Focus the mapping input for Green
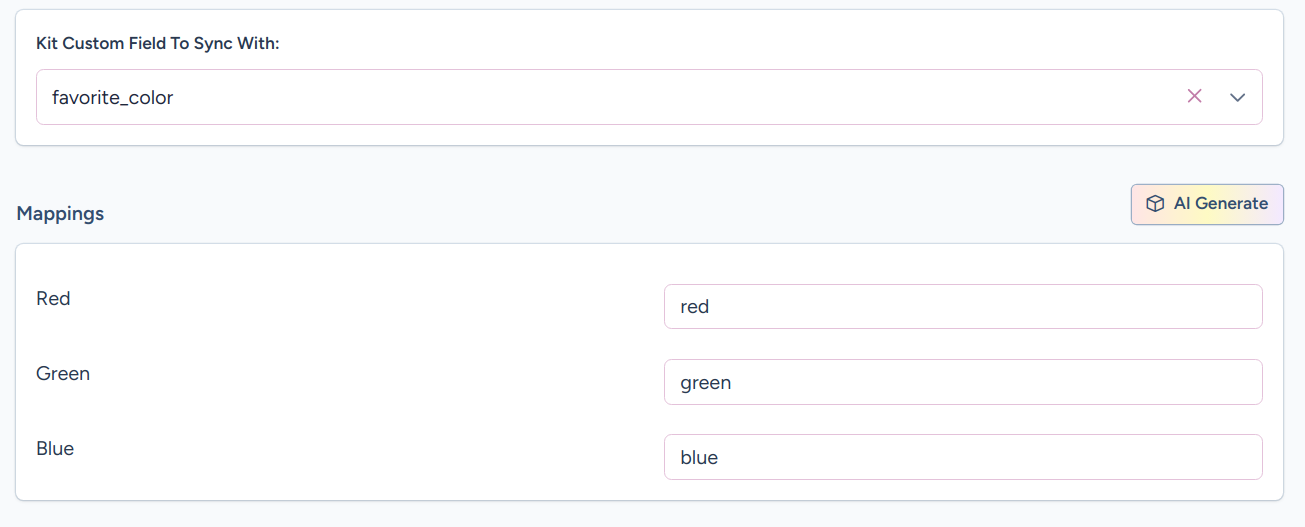 962,382
